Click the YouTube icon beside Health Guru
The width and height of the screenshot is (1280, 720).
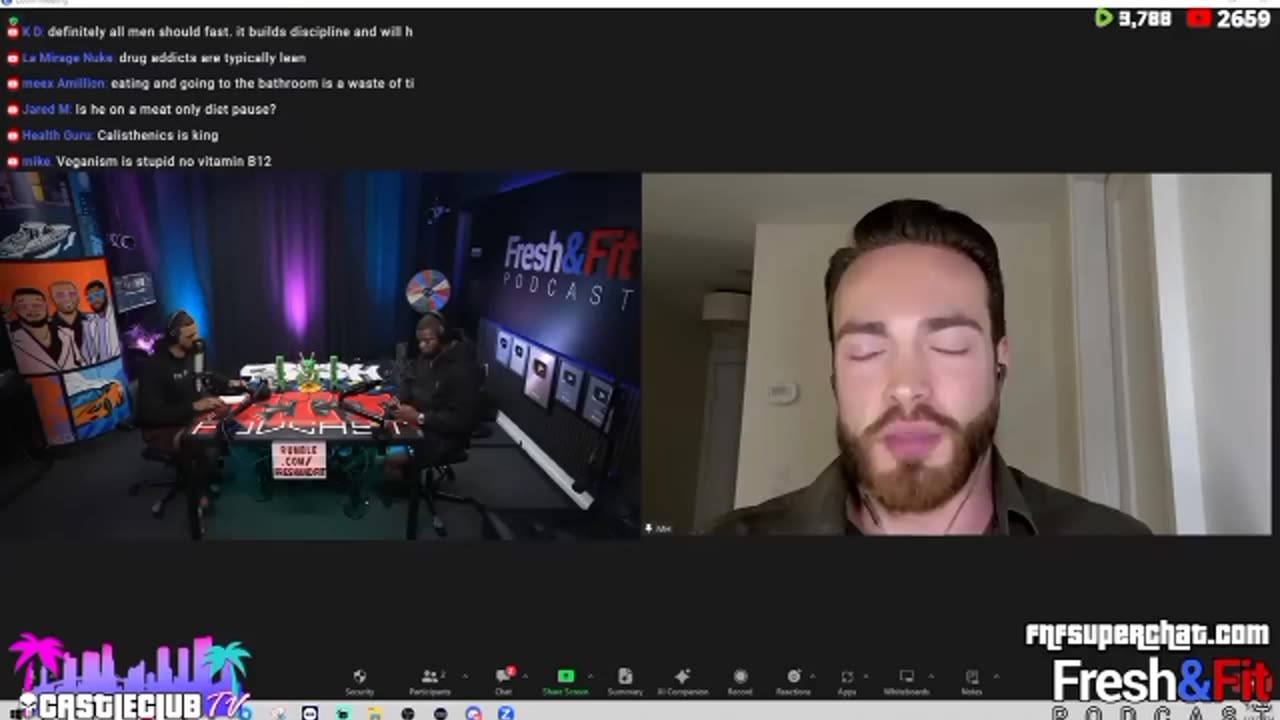(13, 135)
